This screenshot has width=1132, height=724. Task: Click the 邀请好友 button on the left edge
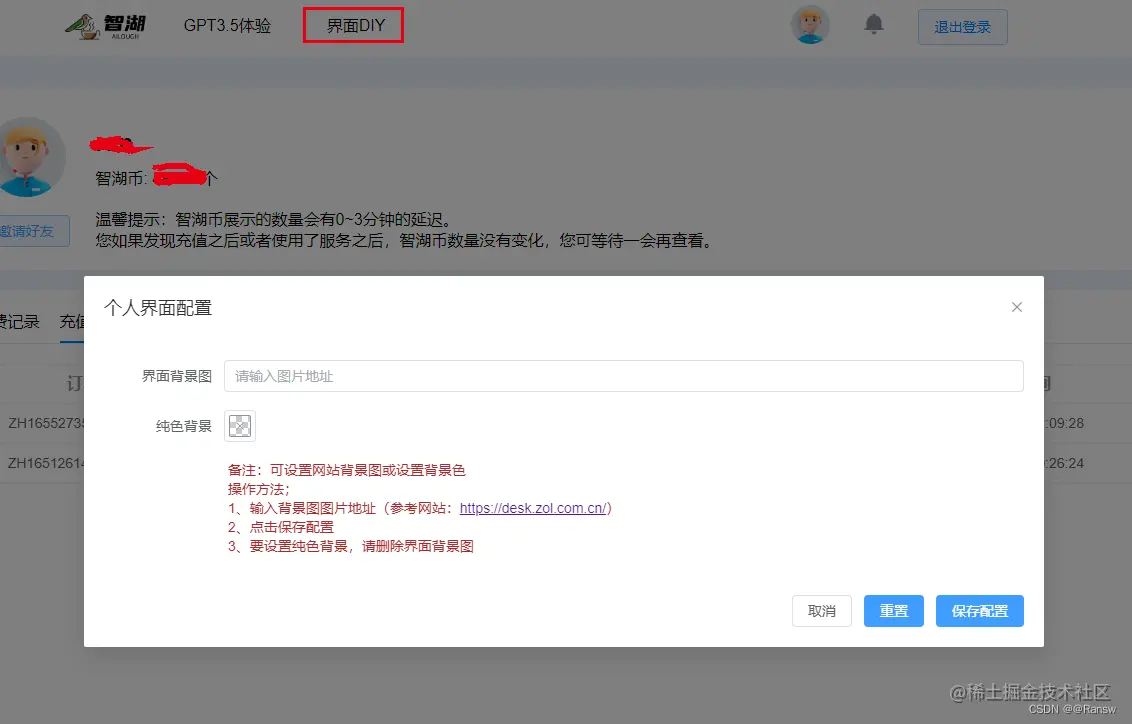tap(28, 230)
